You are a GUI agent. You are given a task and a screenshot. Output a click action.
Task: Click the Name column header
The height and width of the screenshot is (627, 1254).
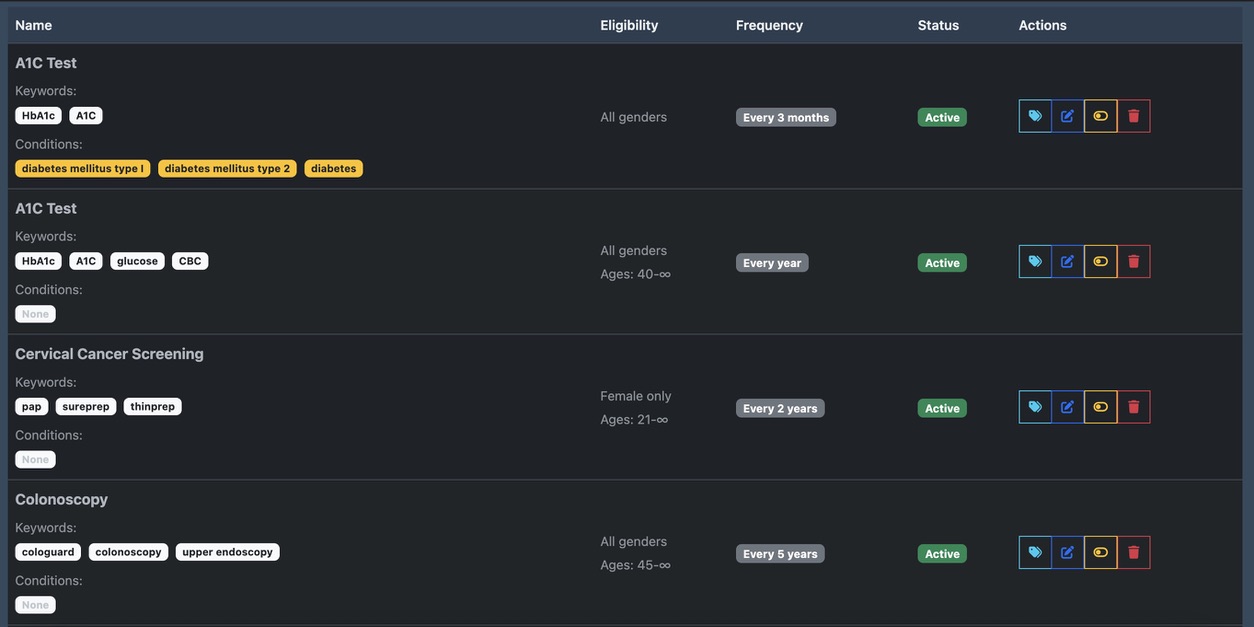tap(34, 25)
